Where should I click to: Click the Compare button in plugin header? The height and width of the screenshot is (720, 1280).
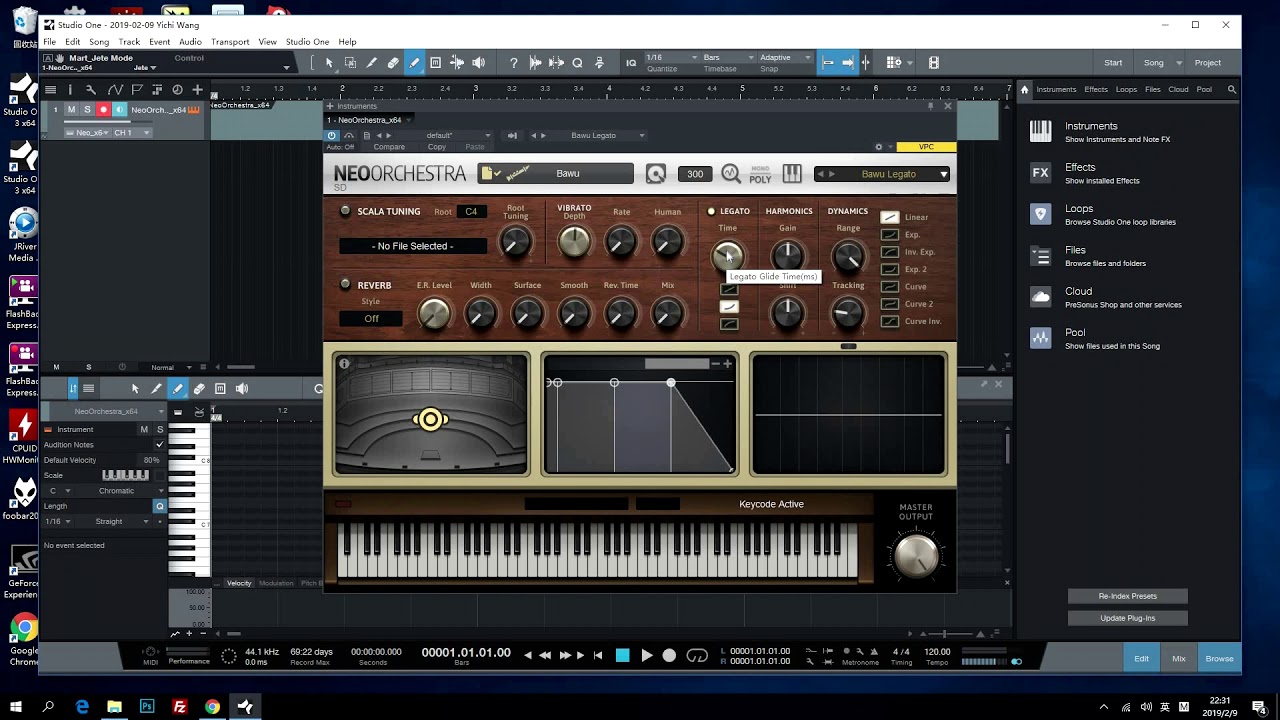389,147
